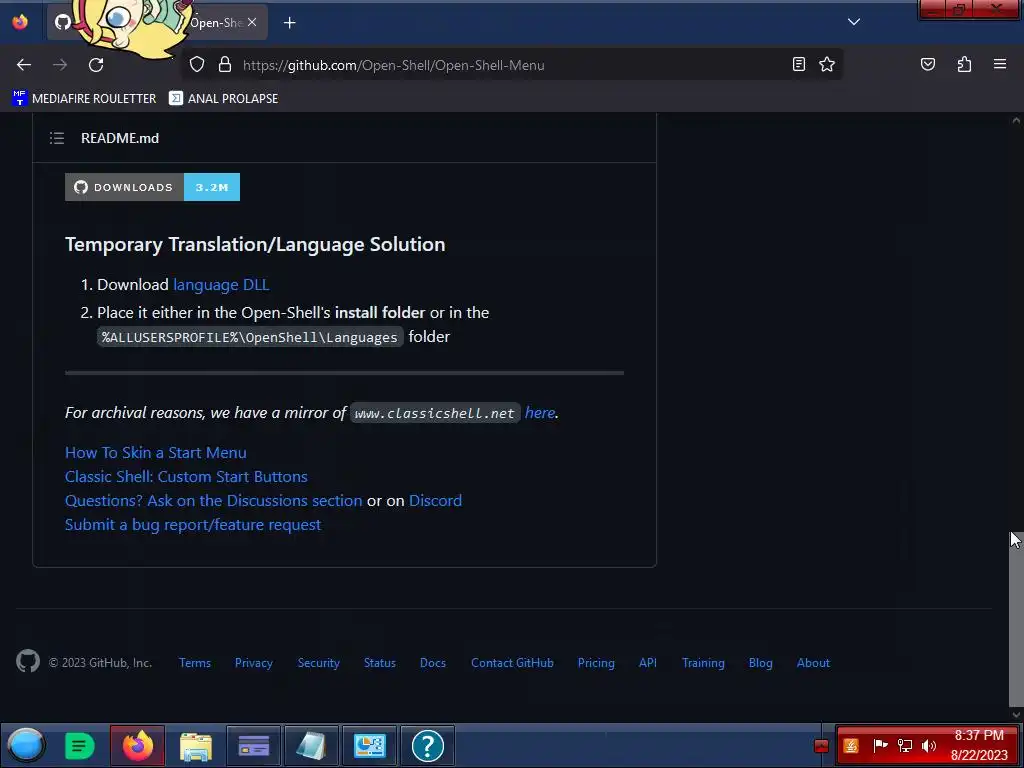This screenshot has width=1024, height=768.
Task: Open a new tab with the plus button
Action: tap(289, 23)
